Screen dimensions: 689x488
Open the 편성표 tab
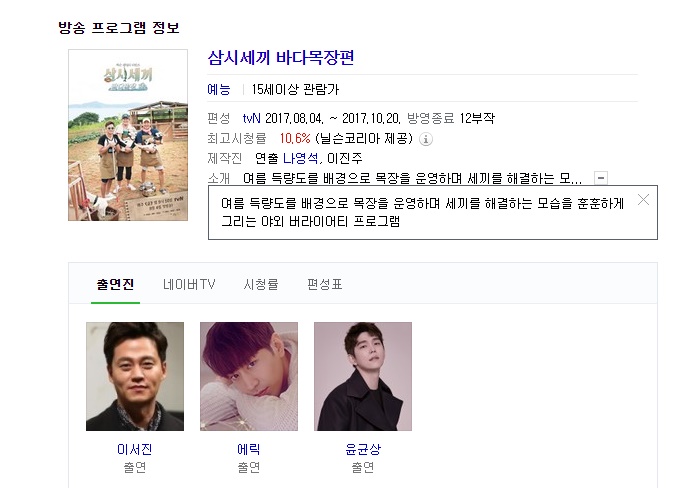pyautogui.click(x=324, y=284)
